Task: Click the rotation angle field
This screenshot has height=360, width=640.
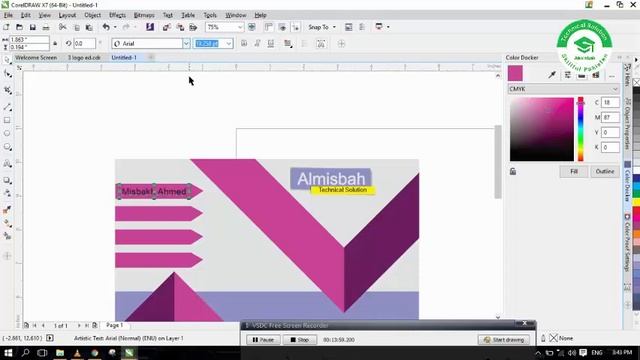Action: pyautogui.click(x=84, y=44)
